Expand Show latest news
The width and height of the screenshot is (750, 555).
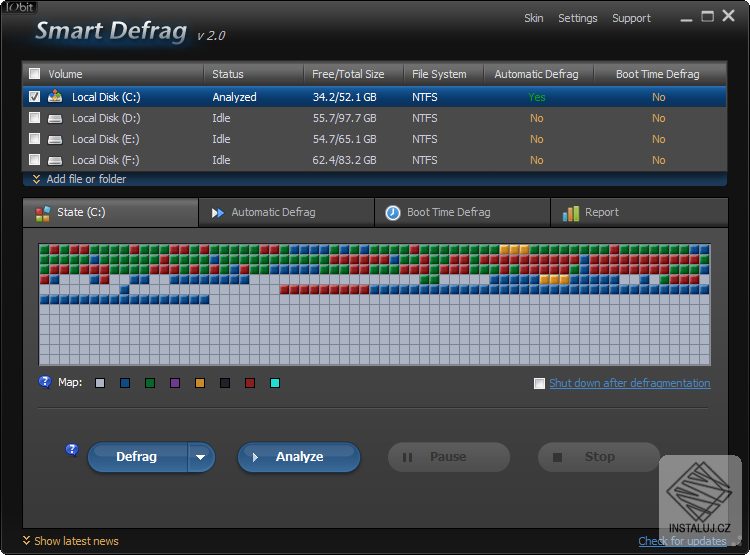click(x=71, y=541)
